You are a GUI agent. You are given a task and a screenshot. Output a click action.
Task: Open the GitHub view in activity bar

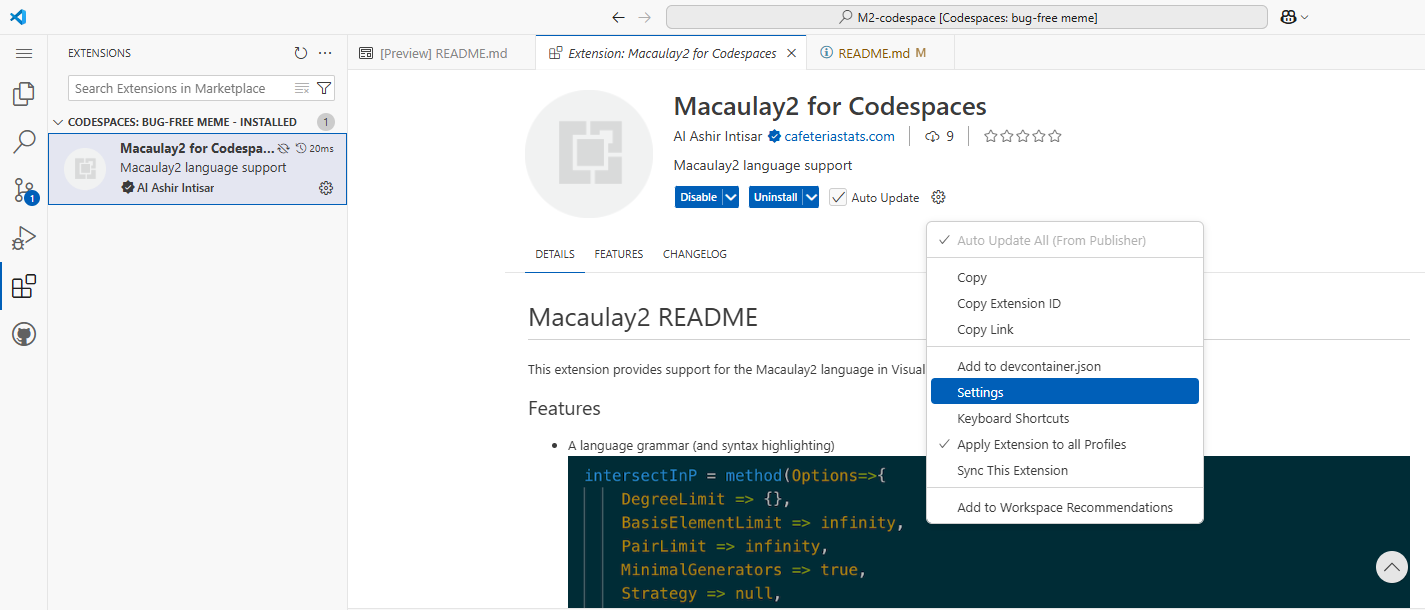point(24,334)
